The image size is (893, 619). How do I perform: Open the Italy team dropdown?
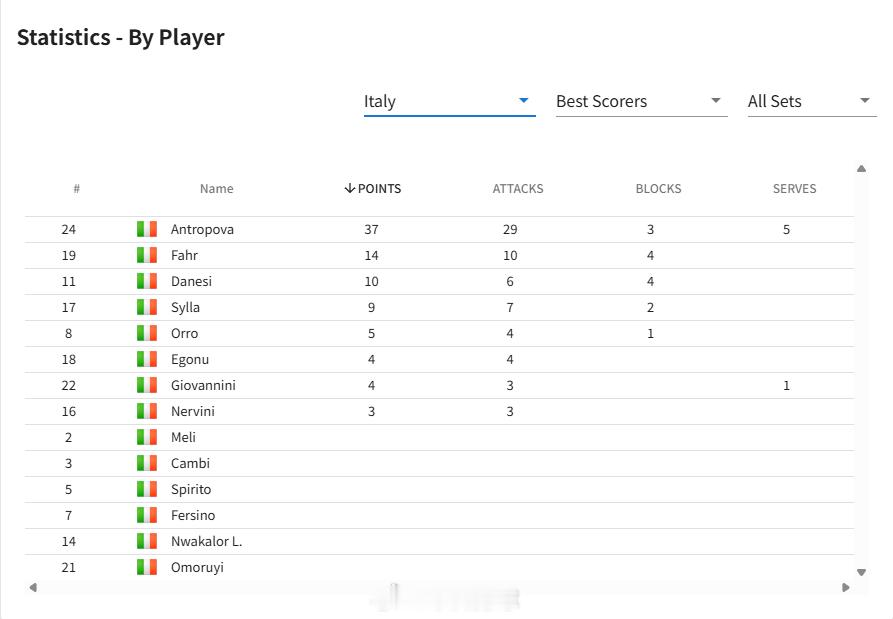(x=449, y=101)
